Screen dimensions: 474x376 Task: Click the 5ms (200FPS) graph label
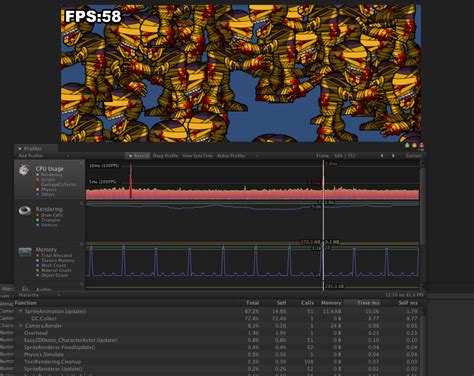103,182
